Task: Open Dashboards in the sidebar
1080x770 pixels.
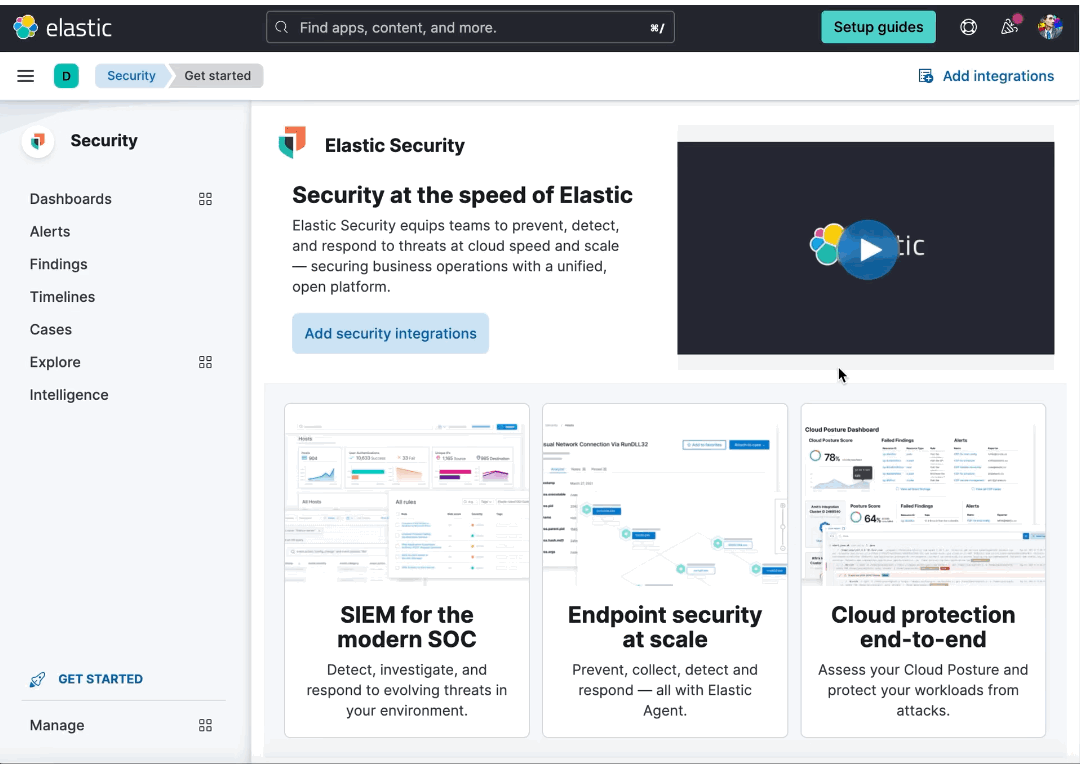Action: tap(70, 199)
